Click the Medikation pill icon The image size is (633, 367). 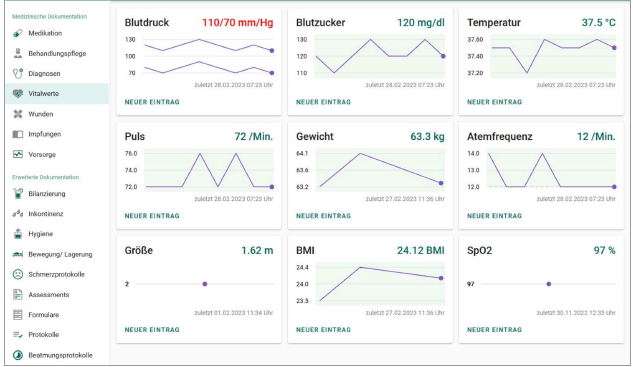(x=18, y=33)
